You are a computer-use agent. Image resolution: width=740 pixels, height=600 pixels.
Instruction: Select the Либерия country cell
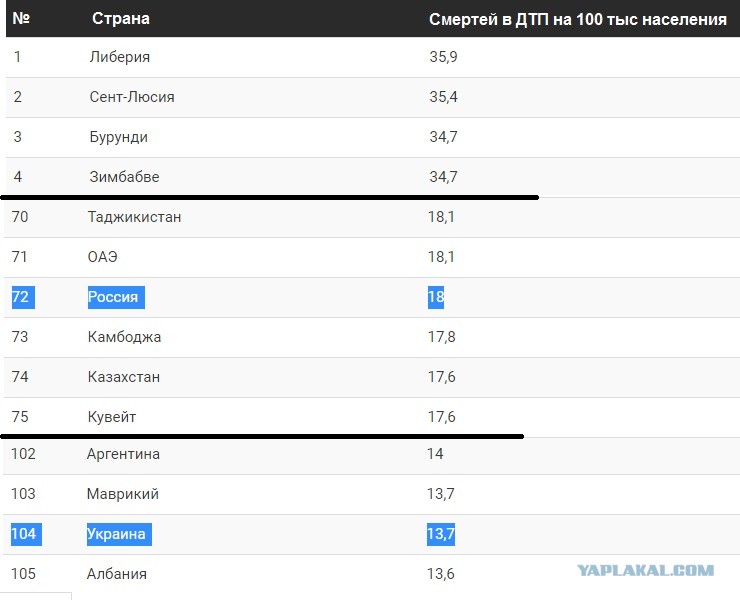(x=120, y=57)
